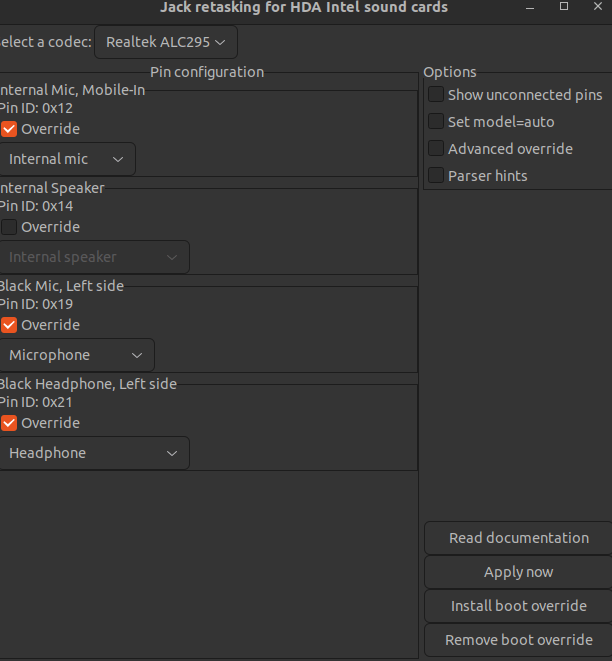
Task: Click the Read documentation button
Action: [518, 538]
